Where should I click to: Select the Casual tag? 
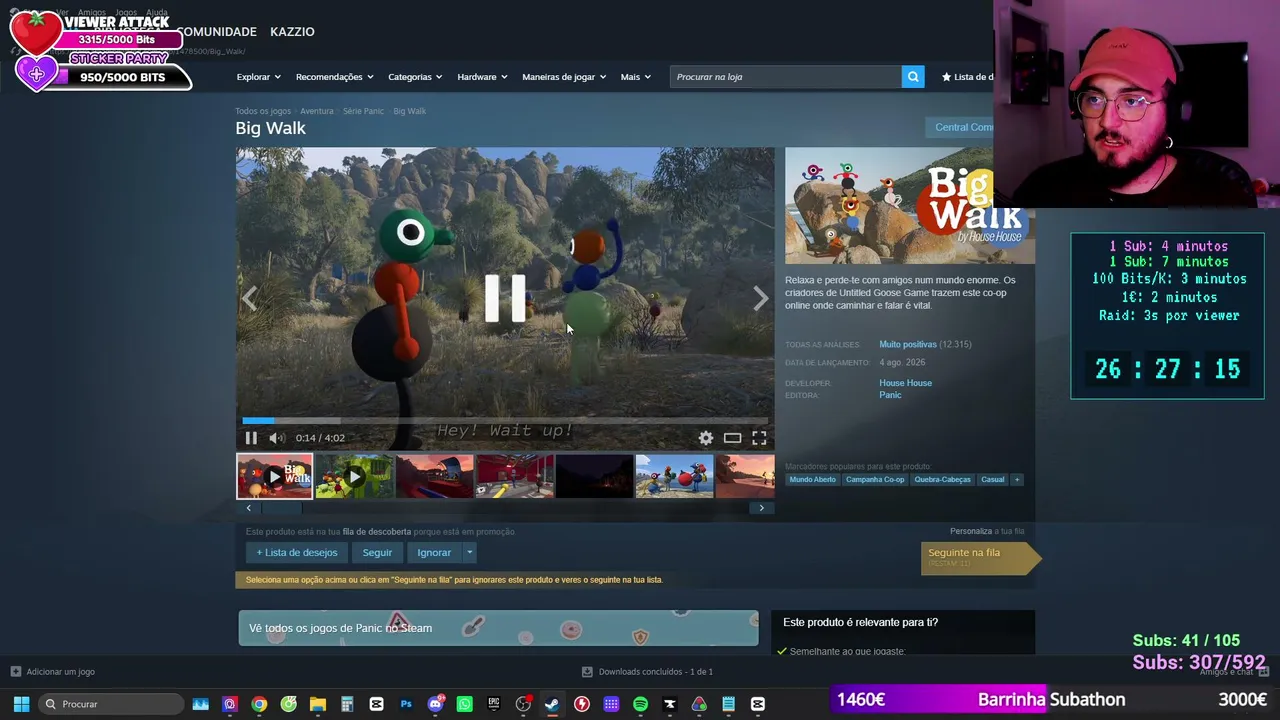(993, 480)
